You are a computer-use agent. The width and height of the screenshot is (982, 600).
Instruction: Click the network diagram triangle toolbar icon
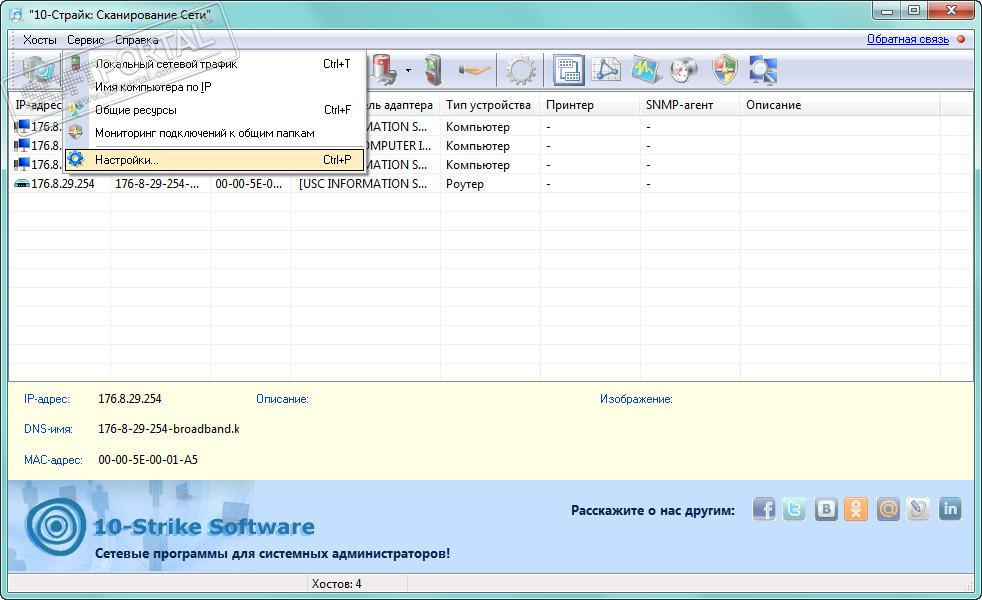[606, 70]
